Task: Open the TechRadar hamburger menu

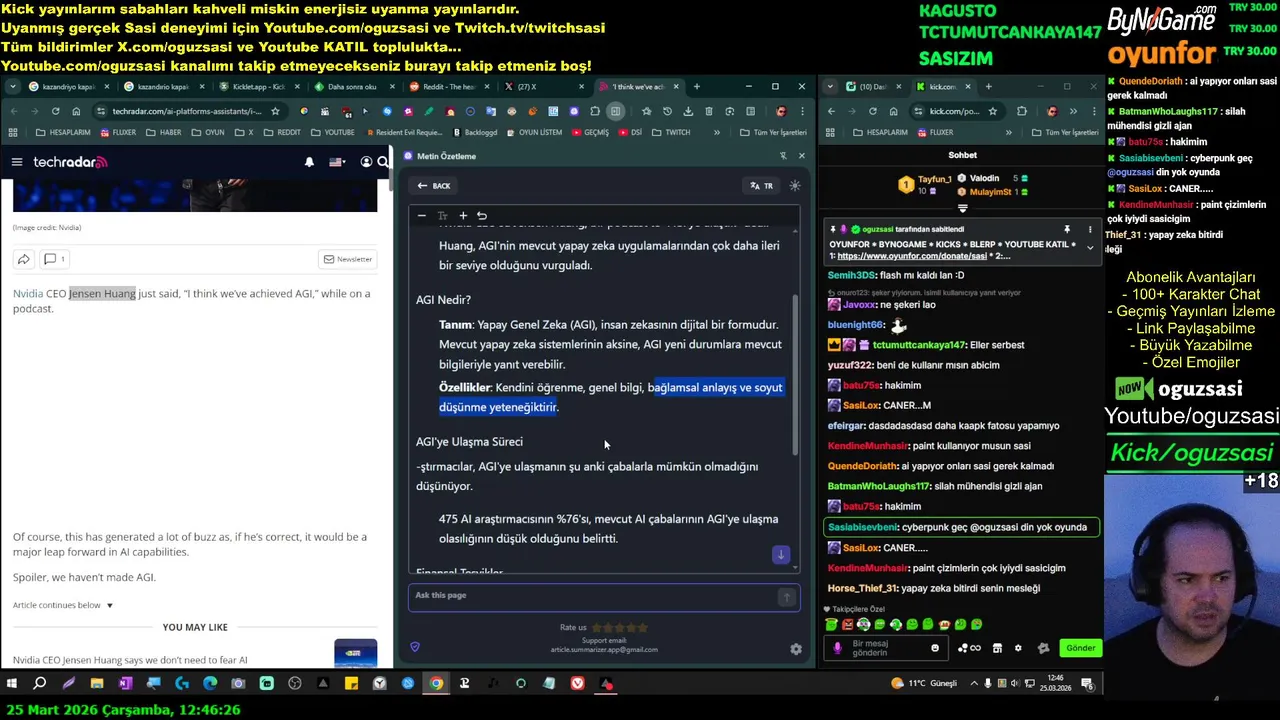Action: click(17, 162)
